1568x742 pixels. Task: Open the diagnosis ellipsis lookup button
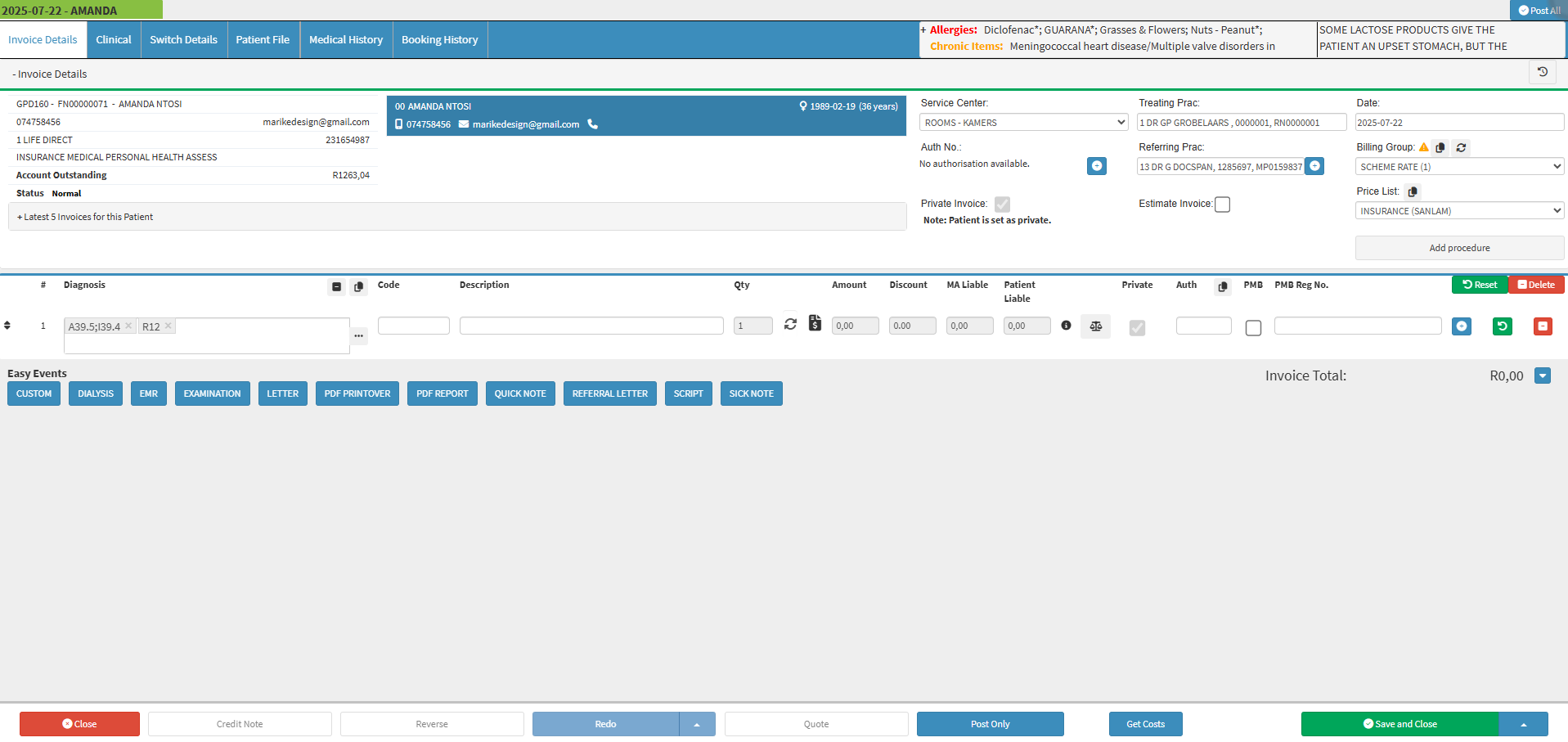[359, 336]
